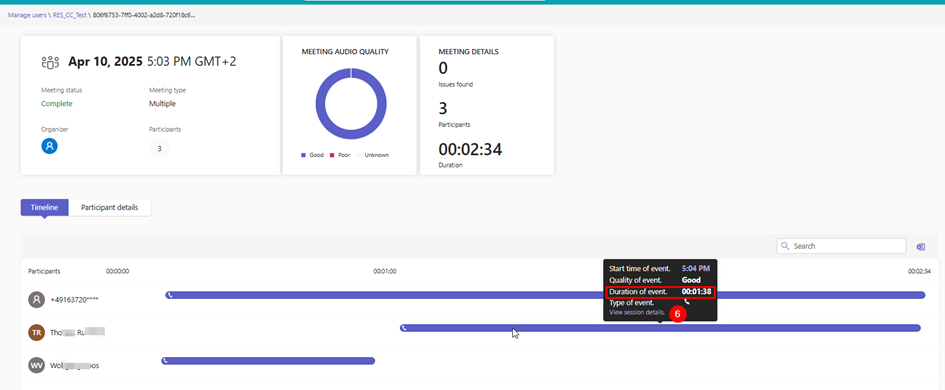Click the WV participant's call timeline bar
945x390 pixels.
tap(268, 361)
